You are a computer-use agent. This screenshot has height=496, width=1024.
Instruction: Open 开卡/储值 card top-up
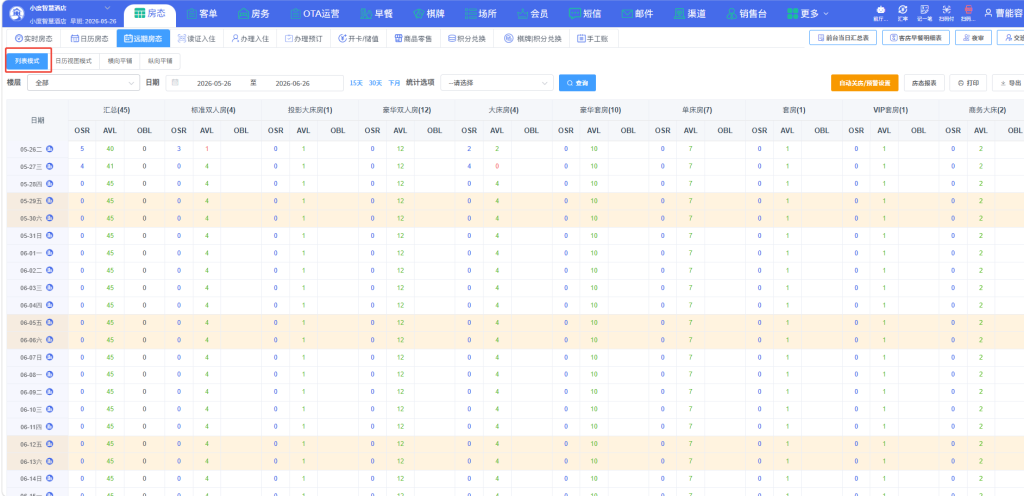coord(359,39)
